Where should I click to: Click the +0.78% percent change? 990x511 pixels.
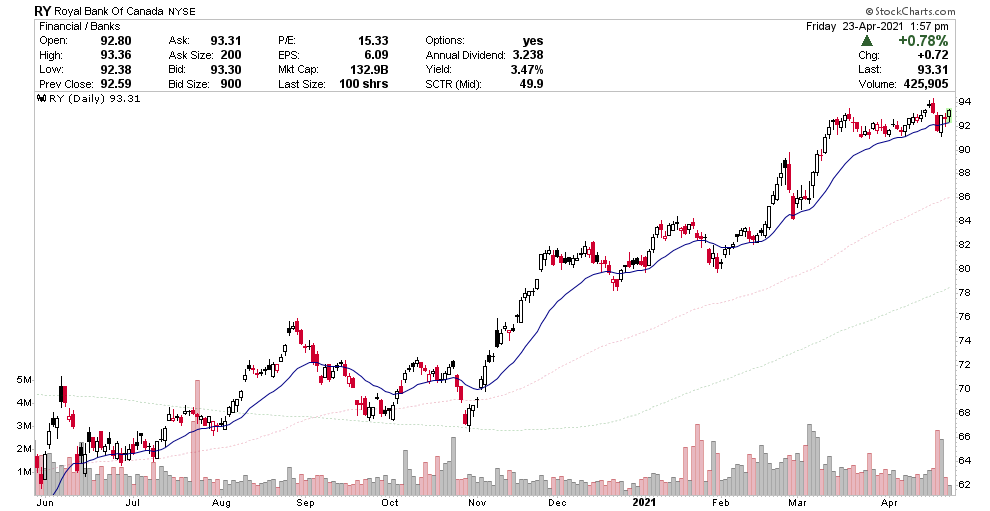(x=924, y=41)
